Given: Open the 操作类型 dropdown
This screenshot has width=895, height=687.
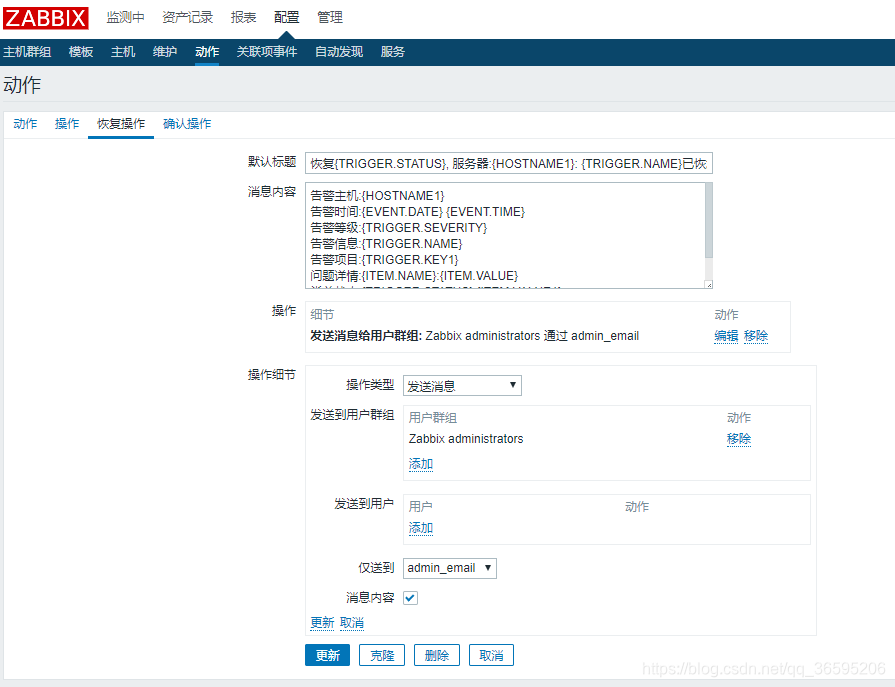Looking at the screenshot, I should tap(462, 386).
